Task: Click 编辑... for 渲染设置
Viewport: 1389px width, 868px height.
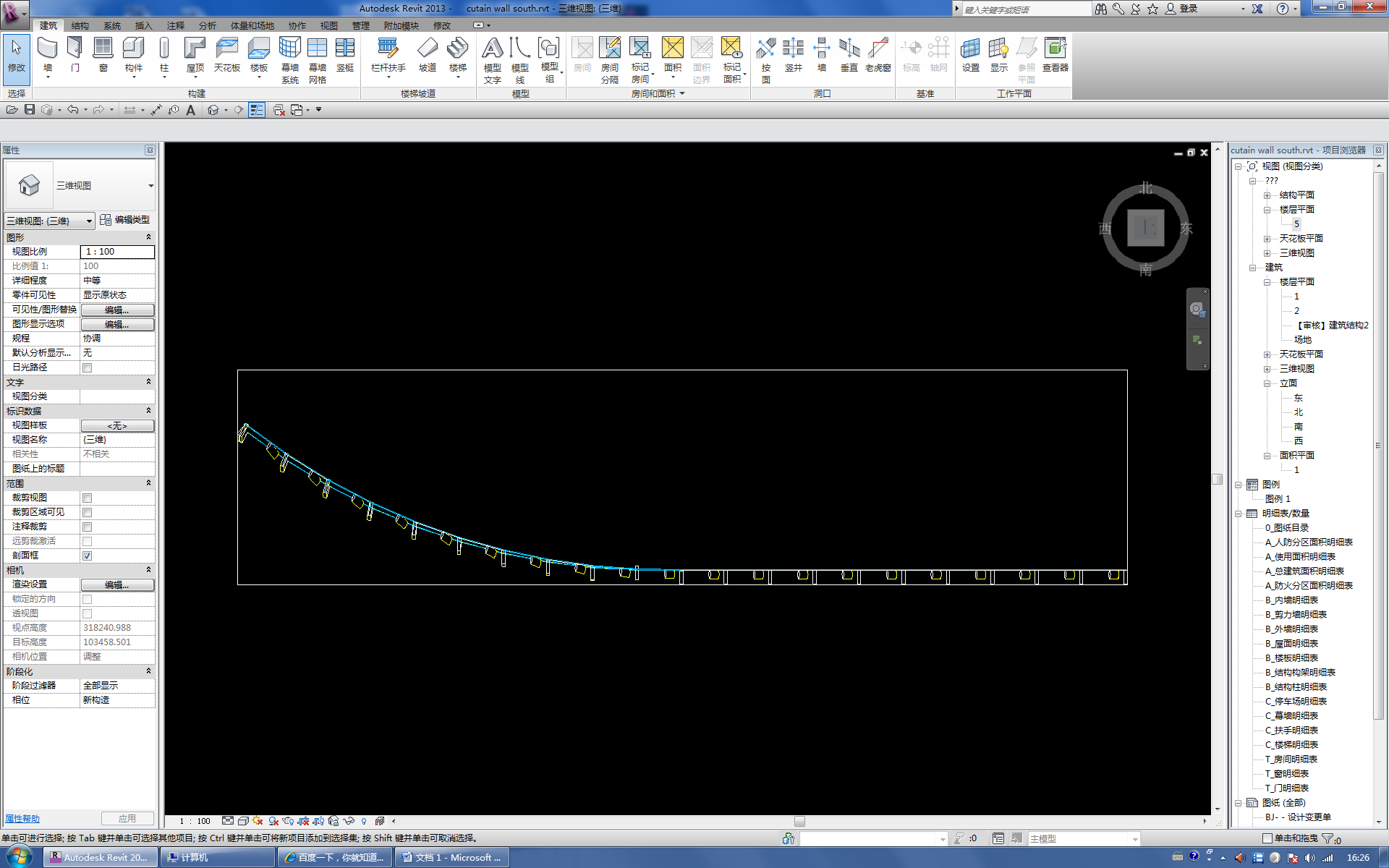Action: (x=117, y=584)
